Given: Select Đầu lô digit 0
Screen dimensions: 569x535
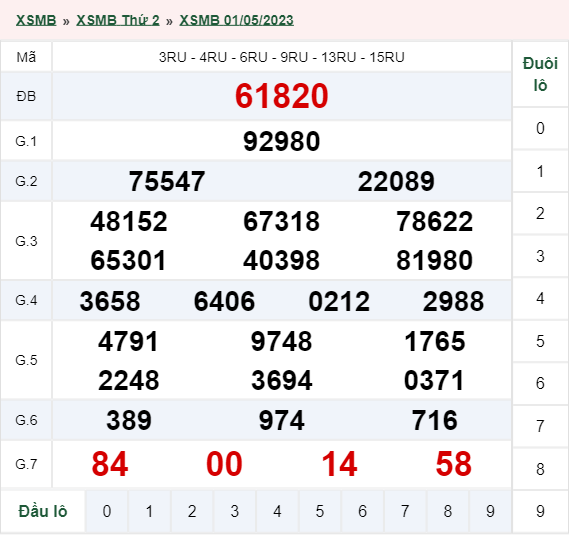Looking at the screenshot, I should click(x=107, y=511).
